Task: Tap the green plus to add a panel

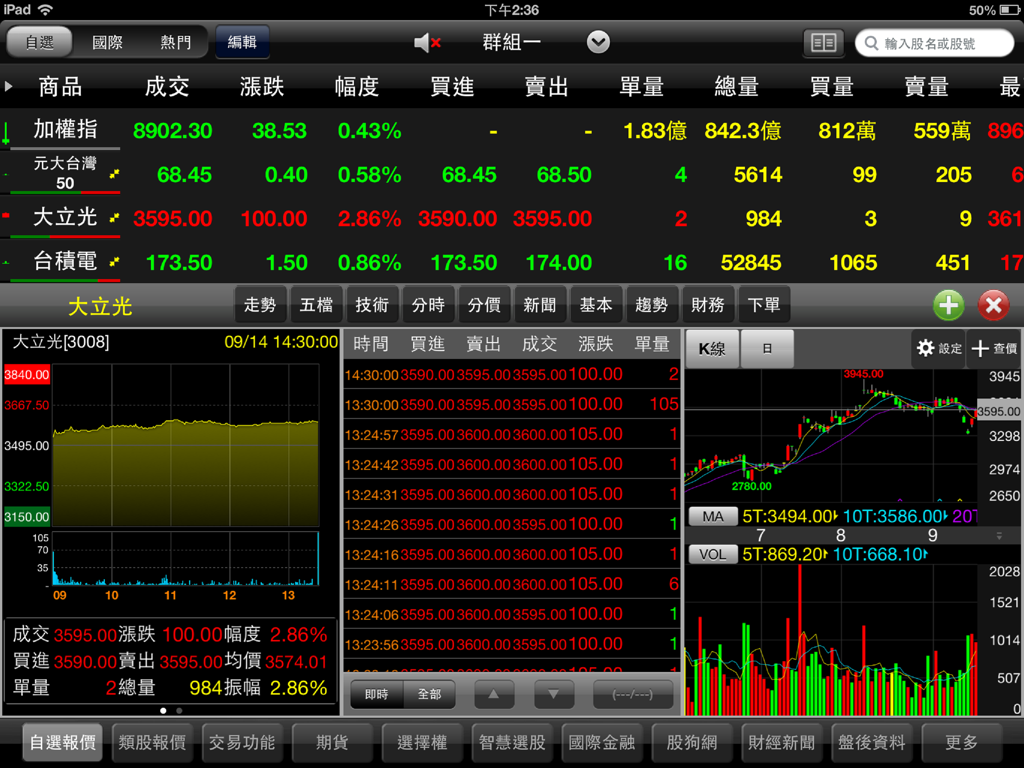Action: [x=948, y=305]
